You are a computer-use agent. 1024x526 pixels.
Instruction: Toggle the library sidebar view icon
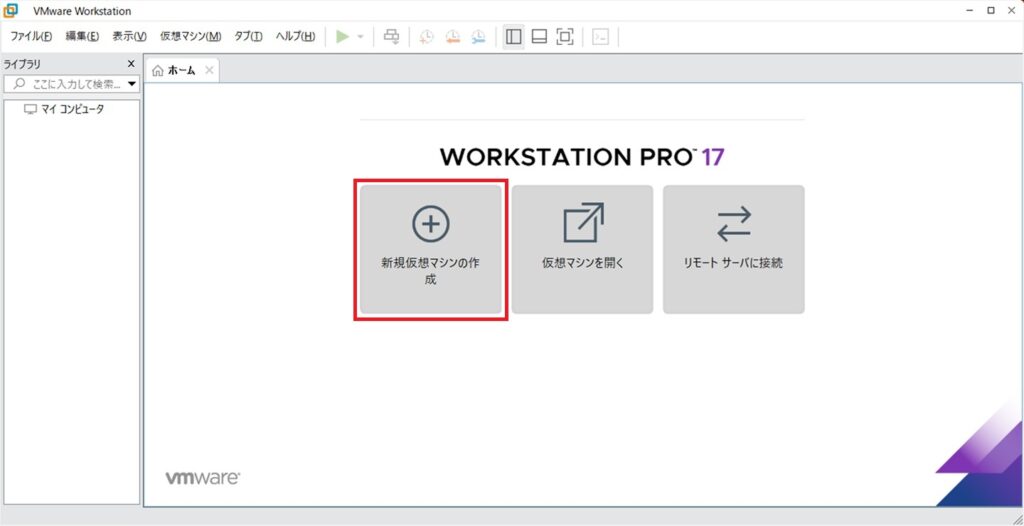point(514,37)
